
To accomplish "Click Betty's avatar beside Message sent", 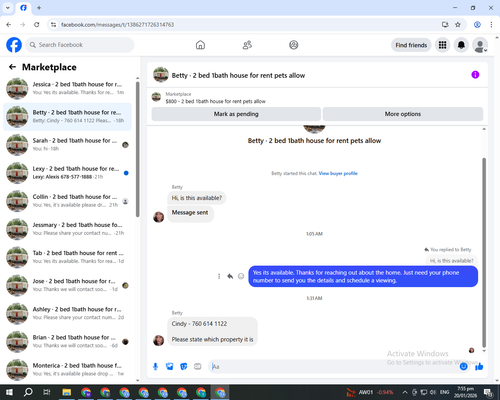I will pyautogui.click(x=159, y=217).
